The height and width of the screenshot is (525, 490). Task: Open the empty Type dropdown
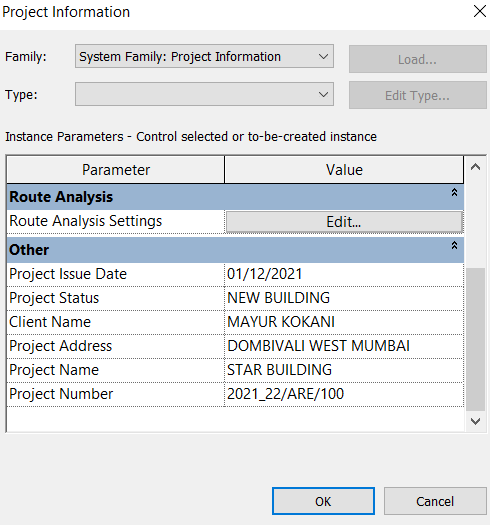pyautogui.click(x=204, y=94)
